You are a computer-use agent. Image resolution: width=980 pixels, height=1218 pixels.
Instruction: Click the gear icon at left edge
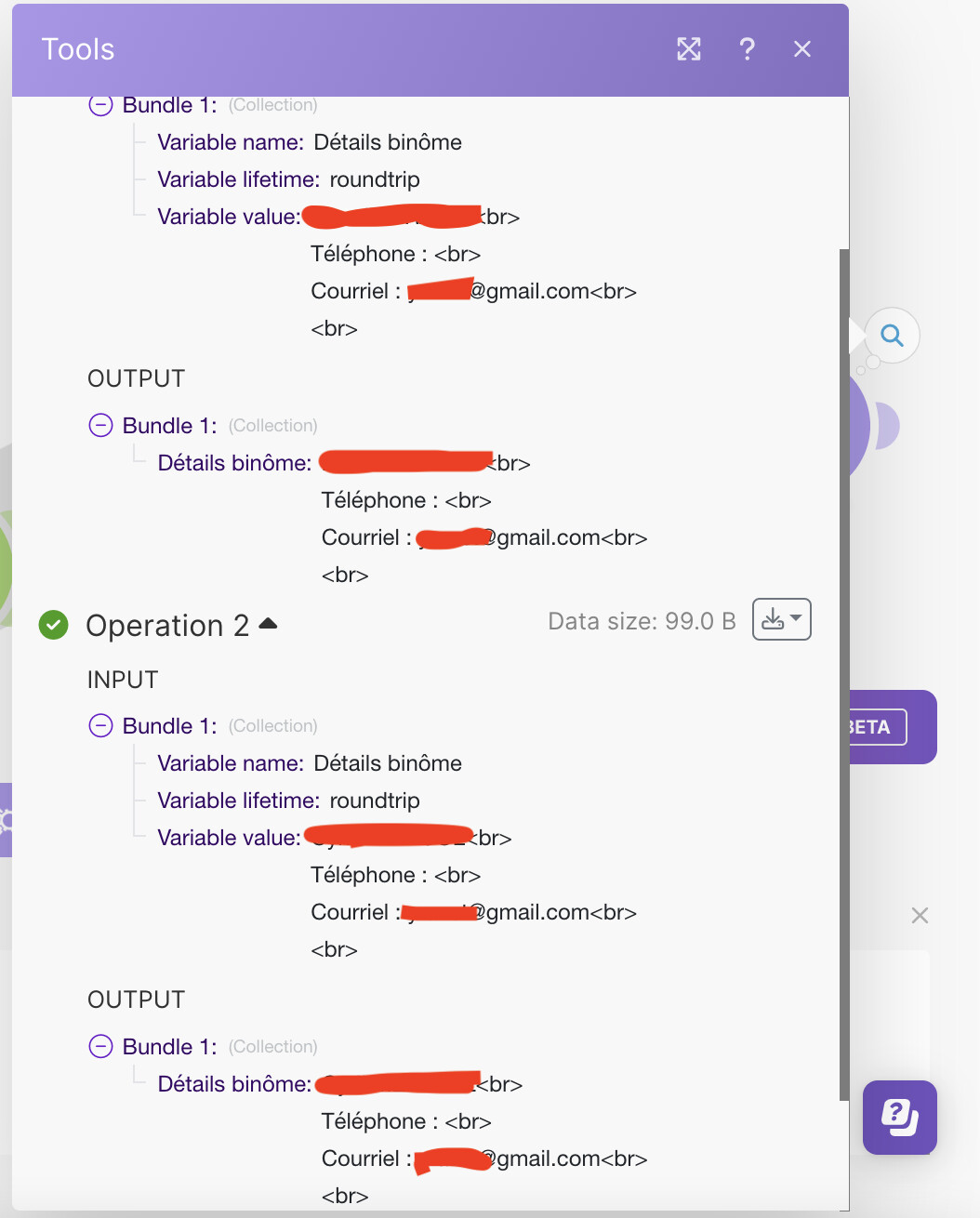point(6,820)
